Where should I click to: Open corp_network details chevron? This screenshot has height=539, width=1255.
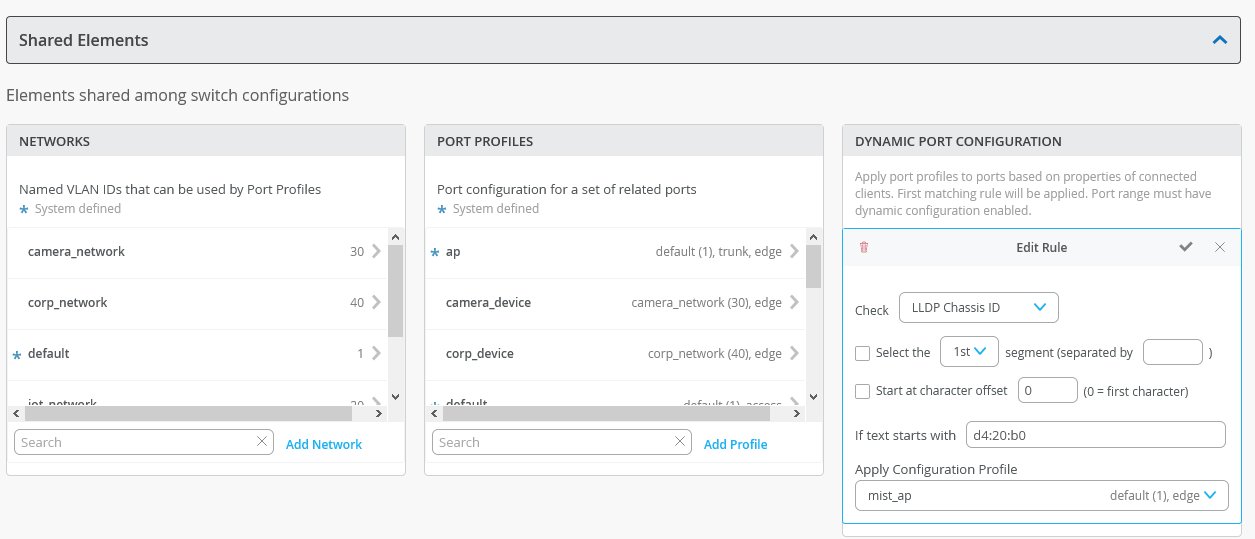click(376, 302)
